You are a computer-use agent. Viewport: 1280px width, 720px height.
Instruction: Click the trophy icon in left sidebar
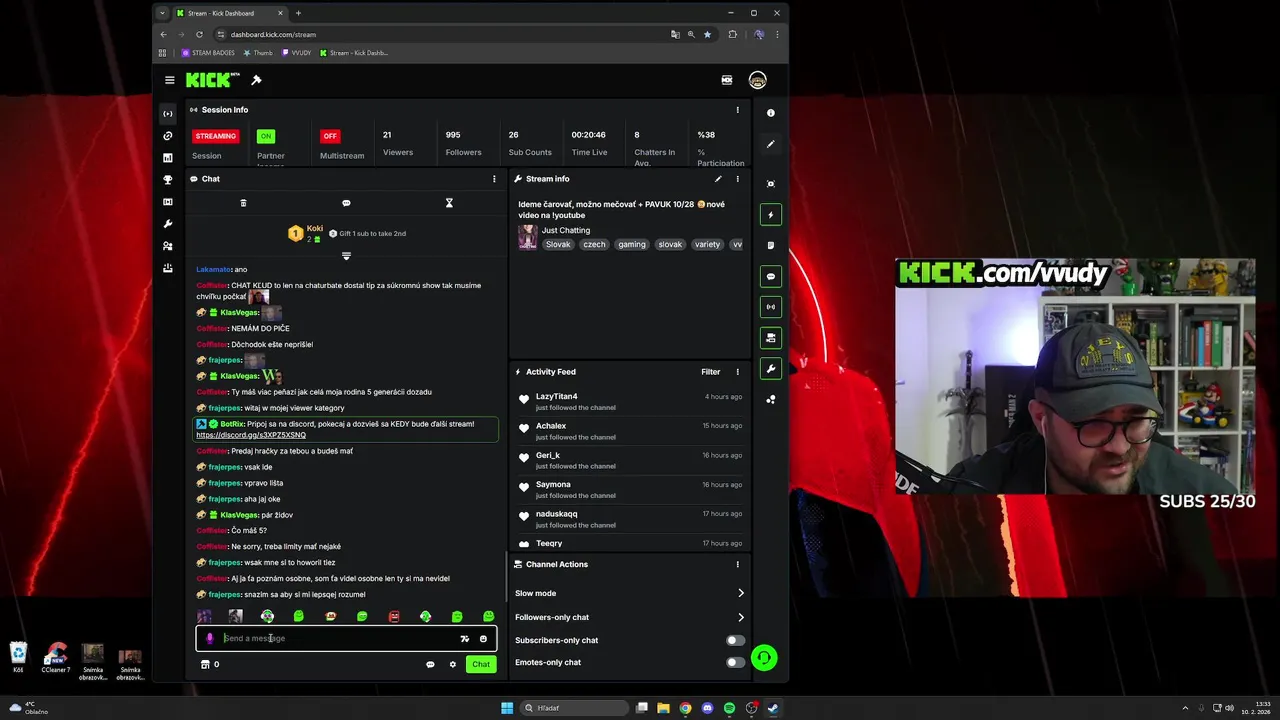click(x=168, y=180)
